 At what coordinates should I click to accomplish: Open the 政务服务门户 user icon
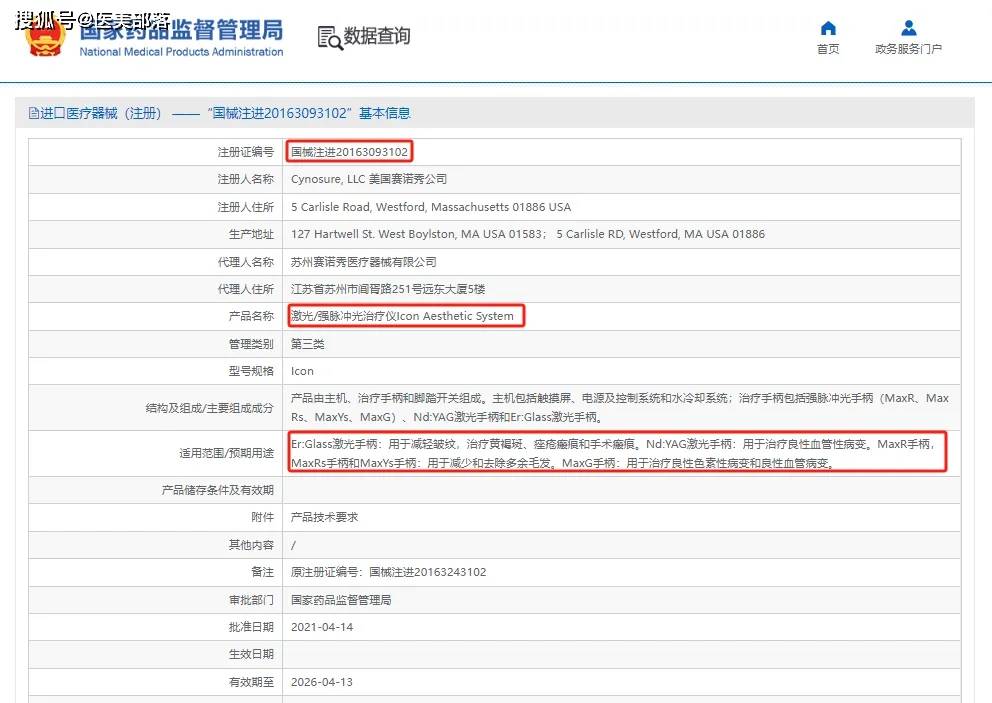(x=908, y=28)
